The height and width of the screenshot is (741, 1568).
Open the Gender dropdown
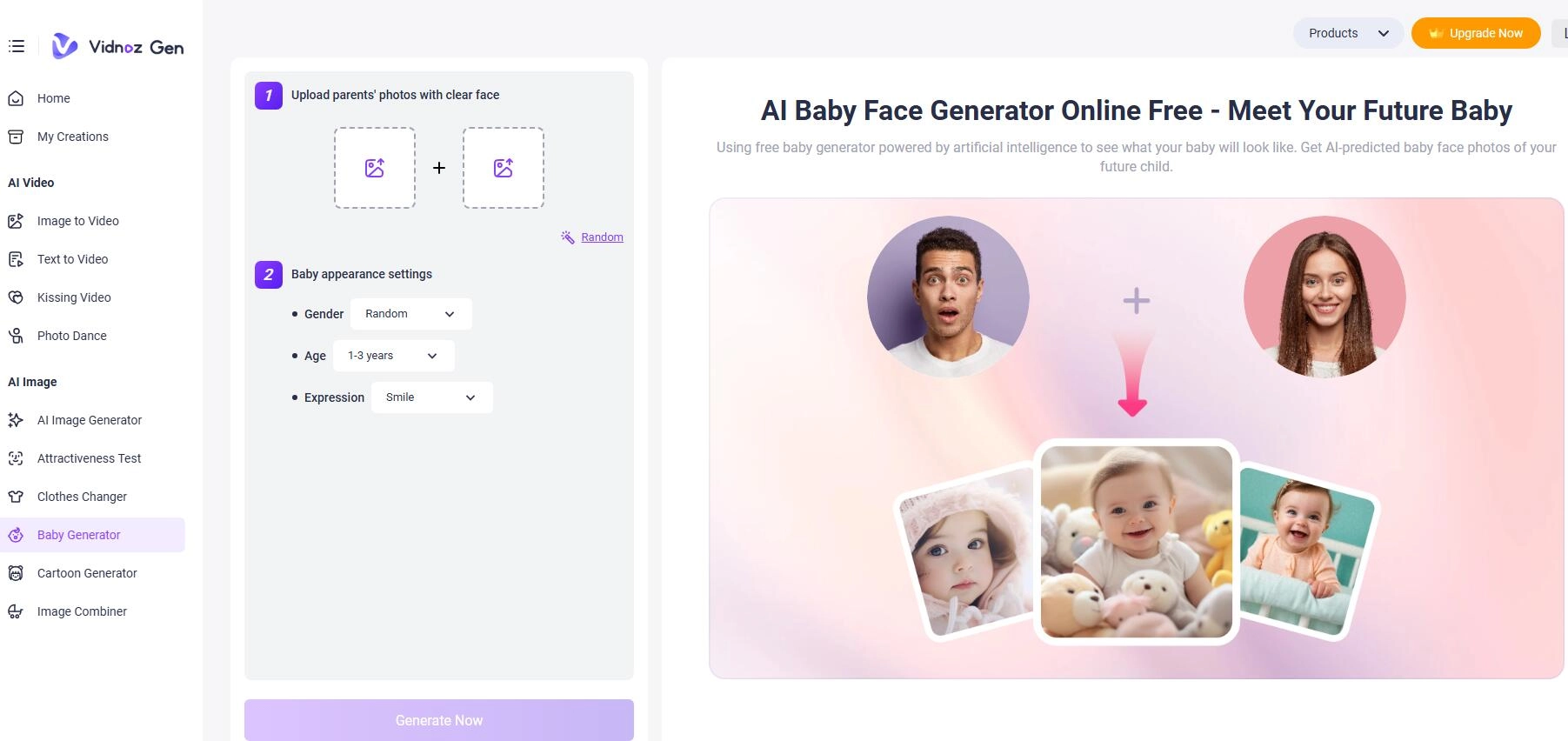411,314
